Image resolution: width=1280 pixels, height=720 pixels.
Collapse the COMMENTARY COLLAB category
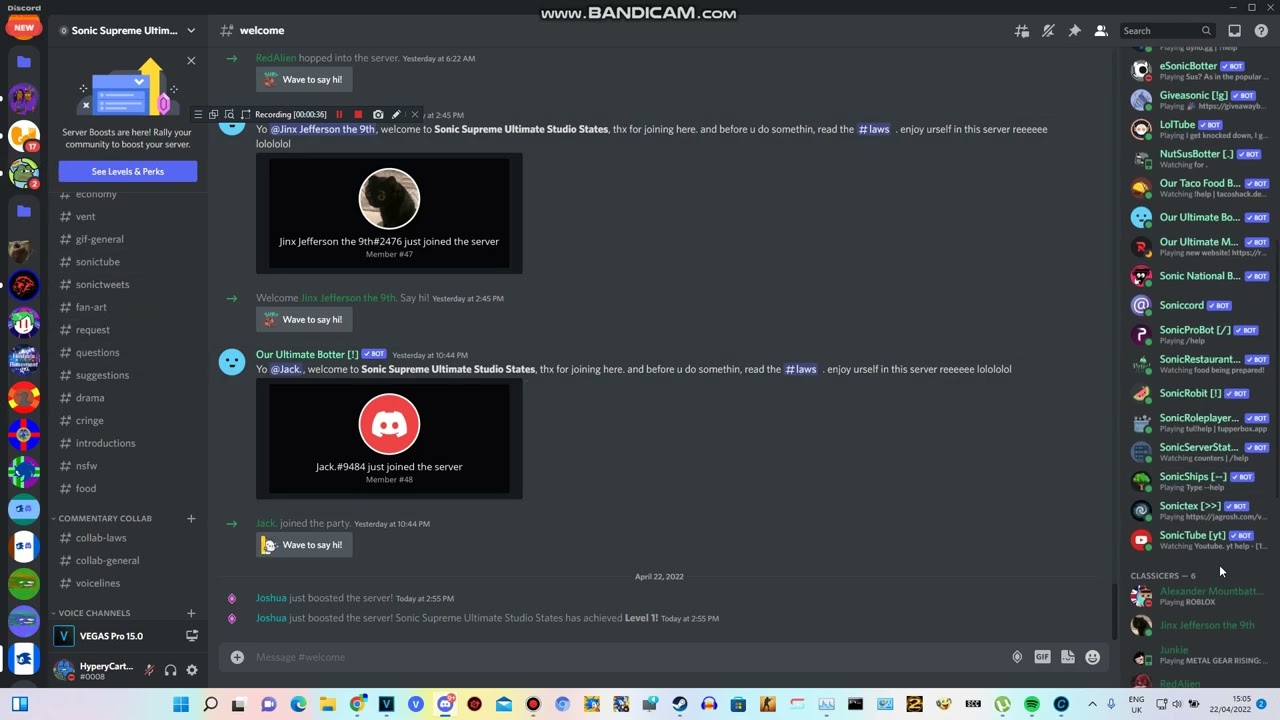pos(104,518)
